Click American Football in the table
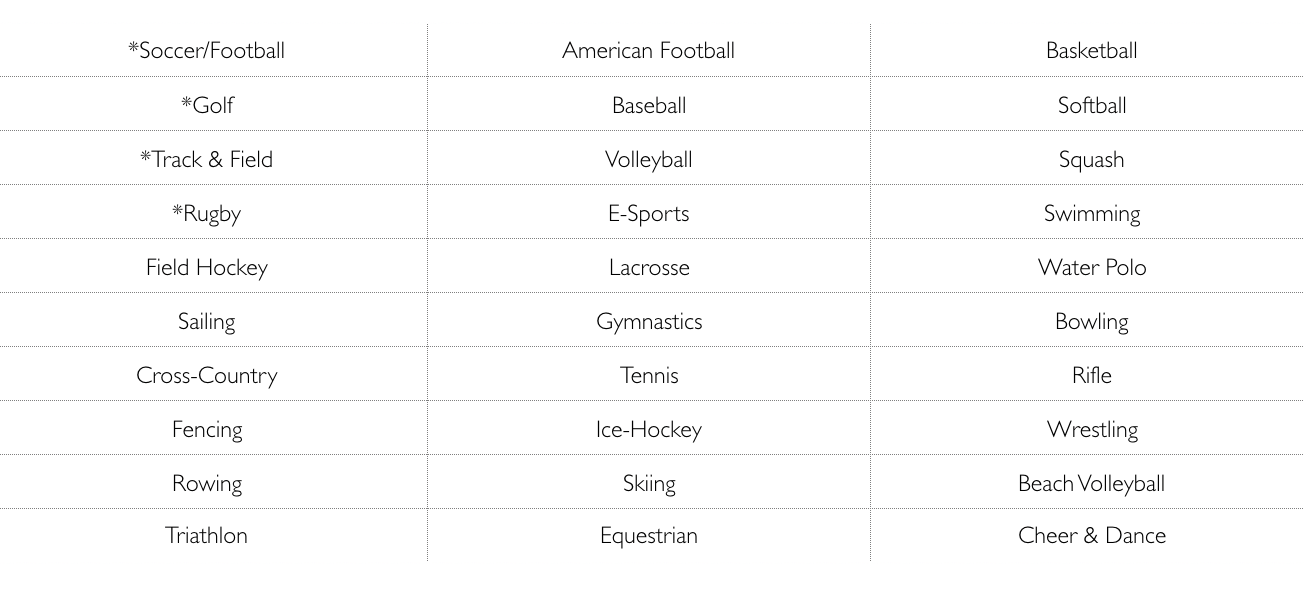The image size is (1304, 594). [x=648, y=51]
